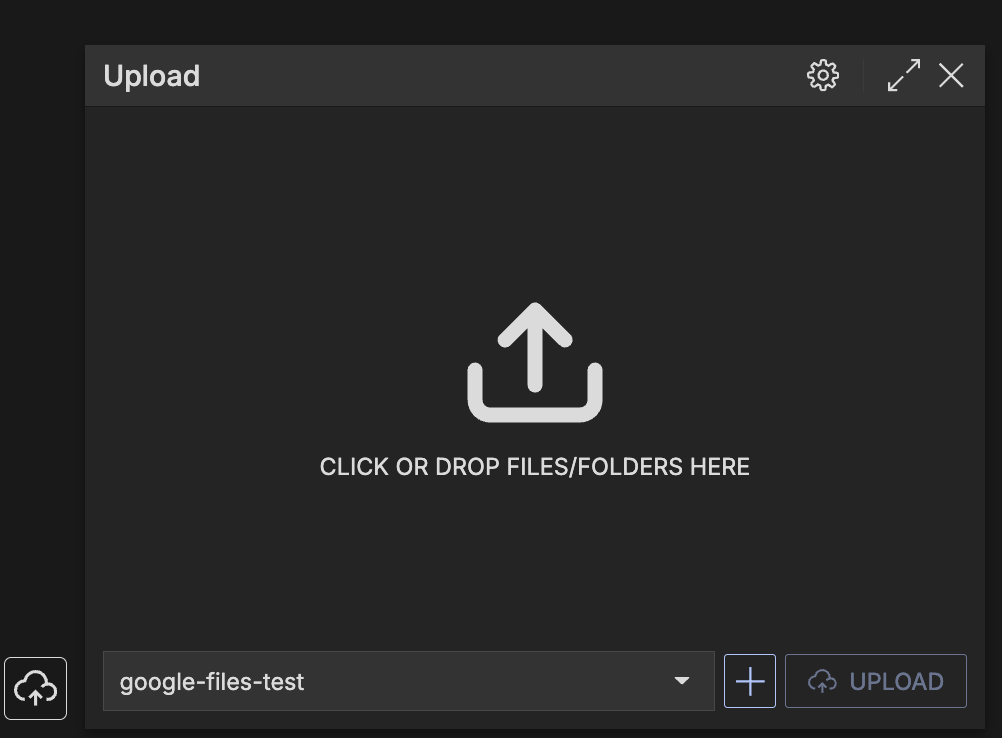Click the word "UPLOAD" on the upload button
This screenshot has height=738, width=1002.
click(896, 682)
